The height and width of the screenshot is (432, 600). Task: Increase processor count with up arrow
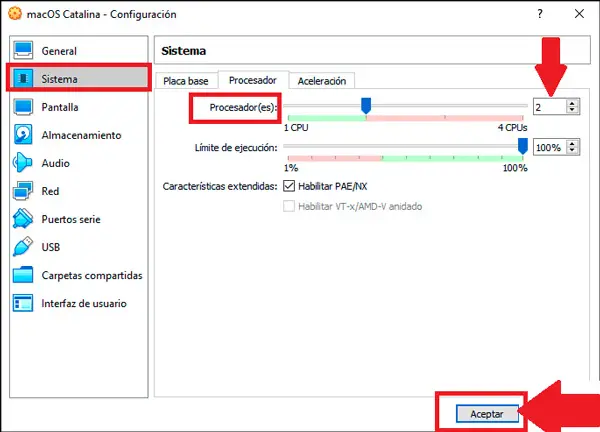[572, 102]
